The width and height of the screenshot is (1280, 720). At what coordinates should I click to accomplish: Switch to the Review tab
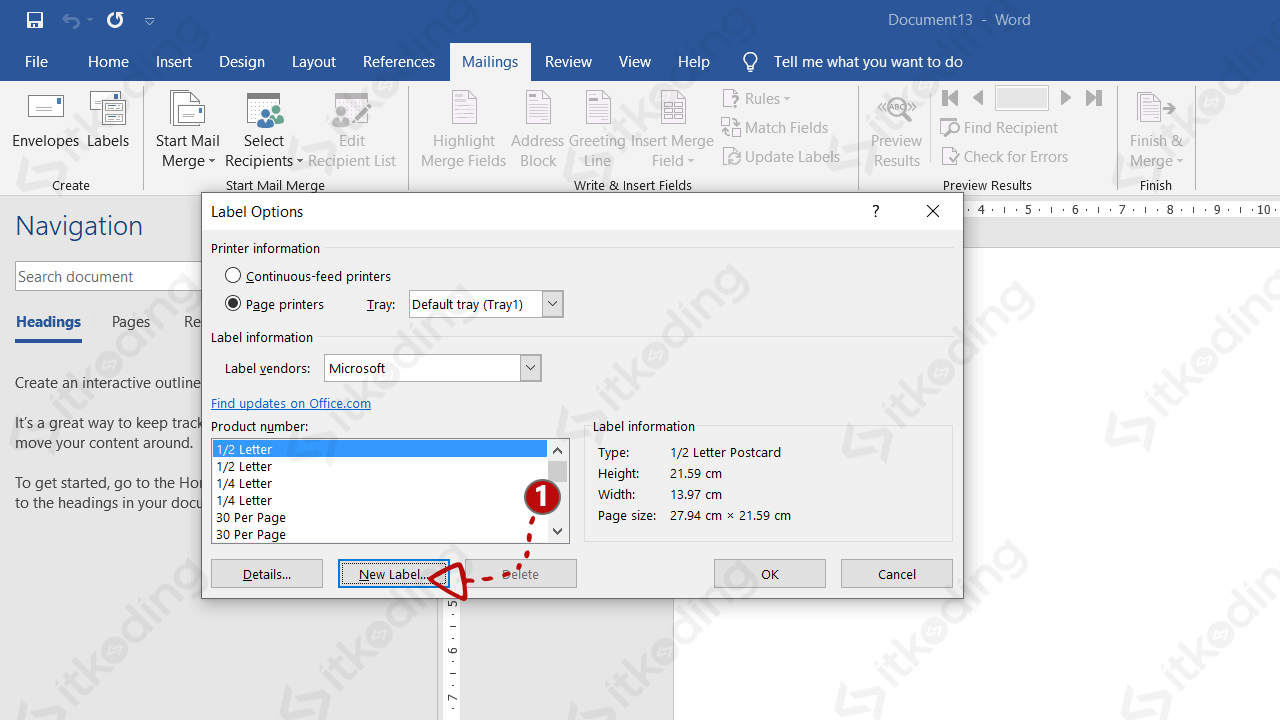coord(568,62)
